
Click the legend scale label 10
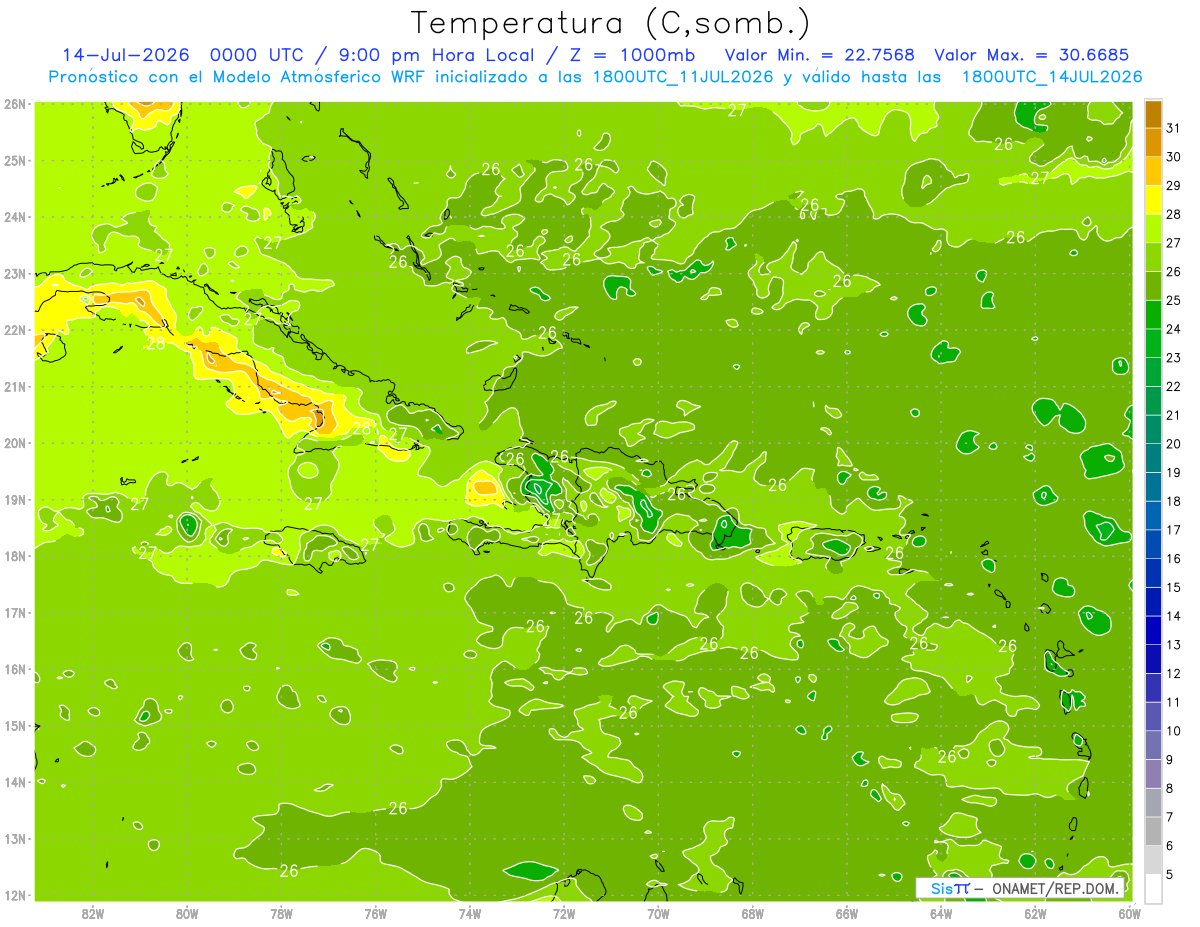coord(1172,731)
